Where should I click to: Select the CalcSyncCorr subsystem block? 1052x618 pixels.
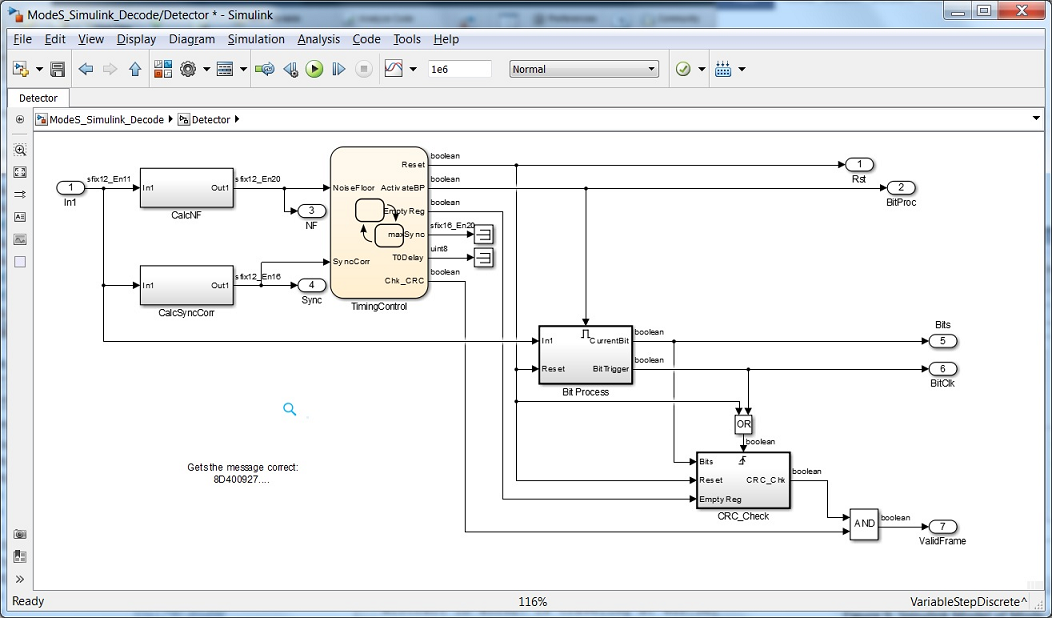point(187,285)
